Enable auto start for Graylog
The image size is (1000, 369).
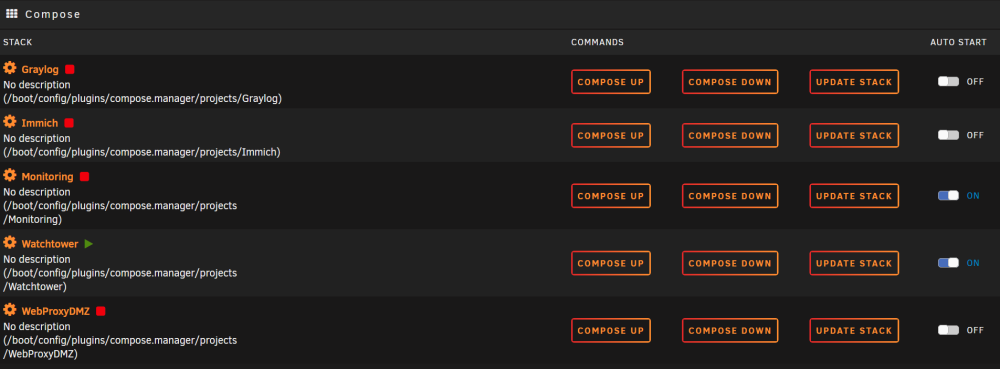tap(948, 82)
